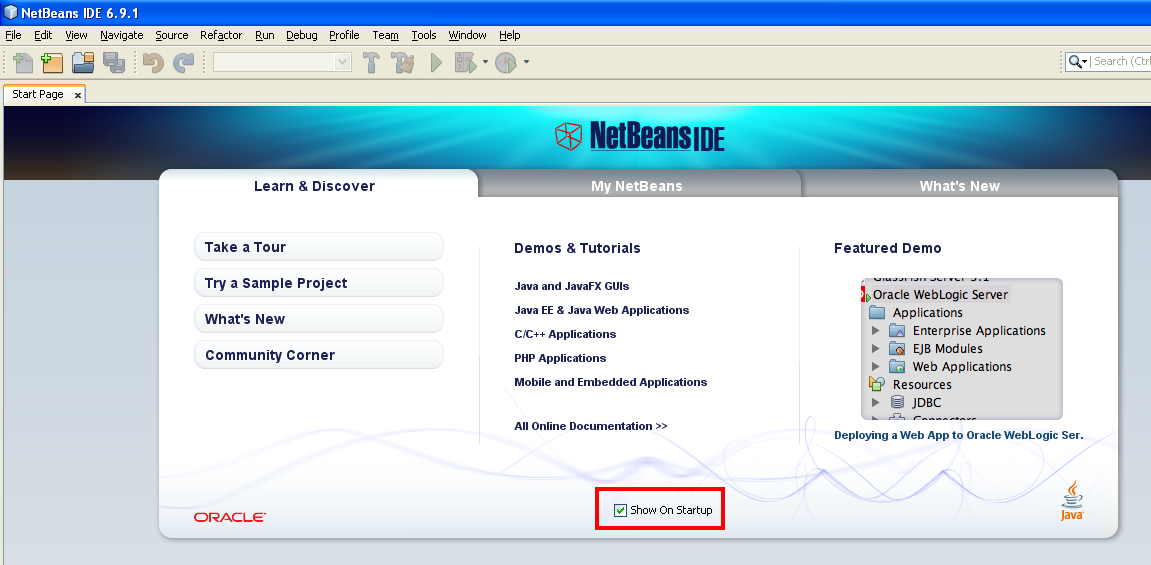Viewport: 1151px width, 565px height.
Task: Open the Window menu
Action: pyautogui.click(x=468, y=35)
